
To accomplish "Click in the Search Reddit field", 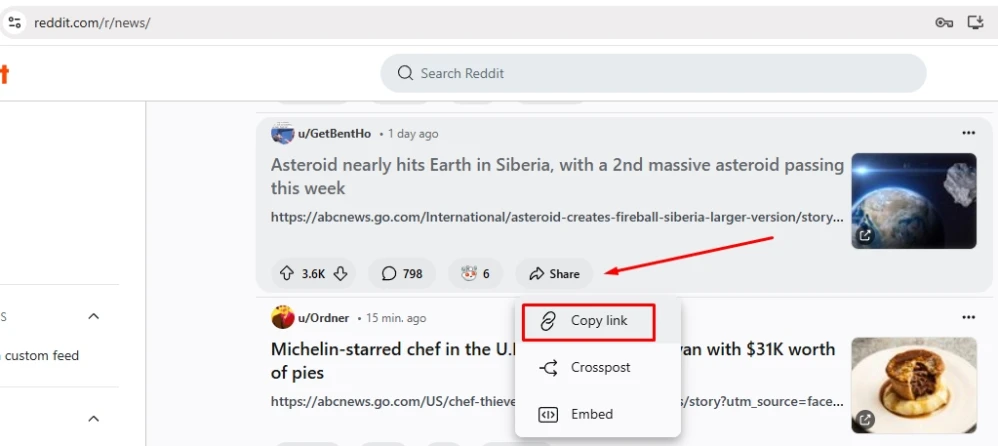I will tap(653, 73).
